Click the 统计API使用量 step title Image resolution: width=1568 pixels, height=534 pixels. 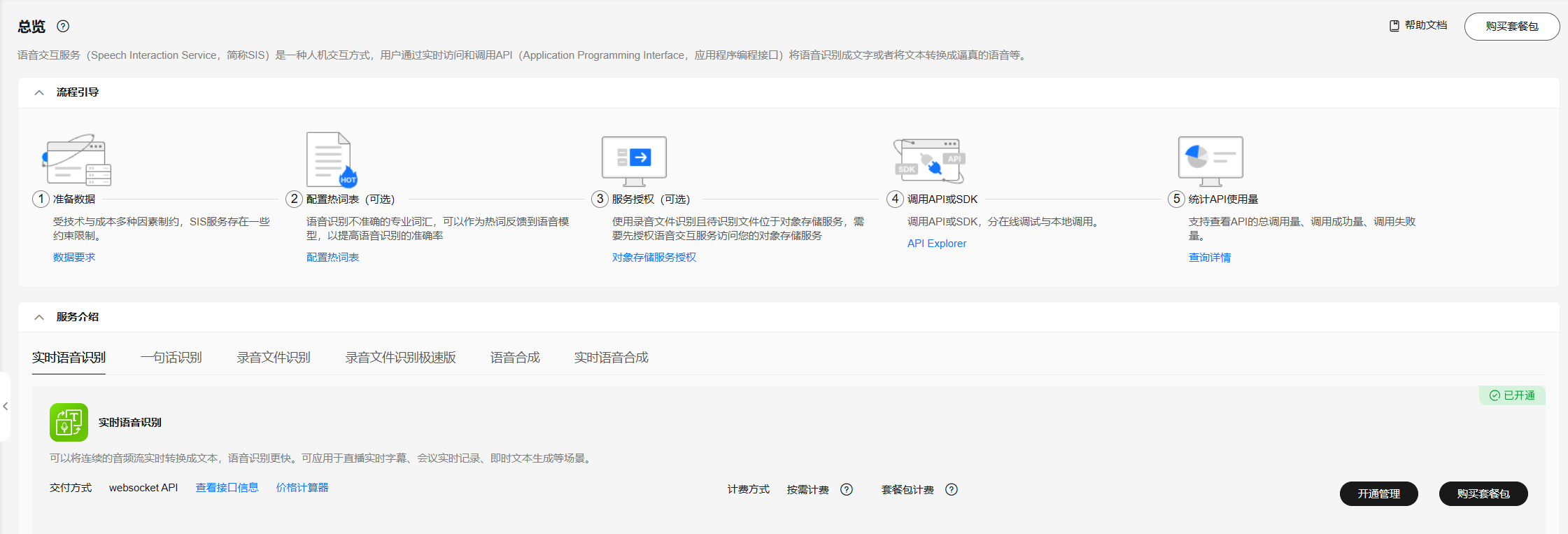pyautogui.click(x=1224, y=199)
